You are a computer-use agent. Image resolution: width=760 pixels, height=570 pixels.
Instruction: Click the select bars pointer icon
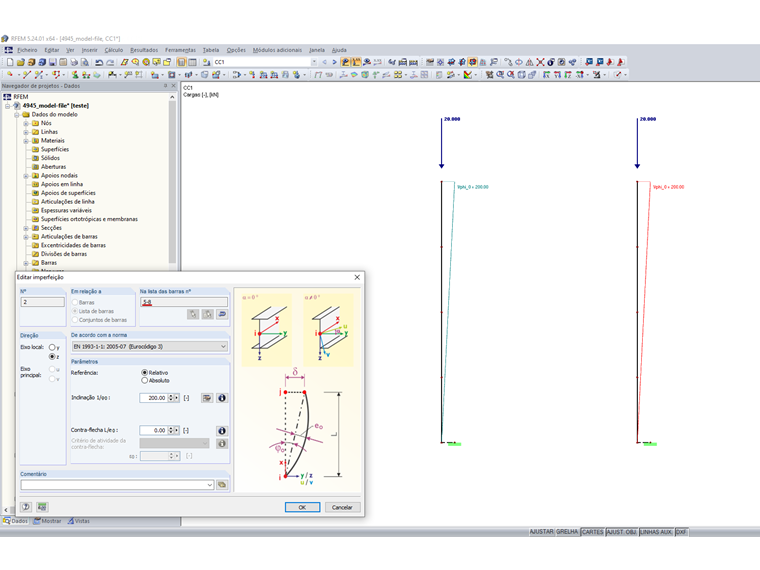click(x=193, y=314)
